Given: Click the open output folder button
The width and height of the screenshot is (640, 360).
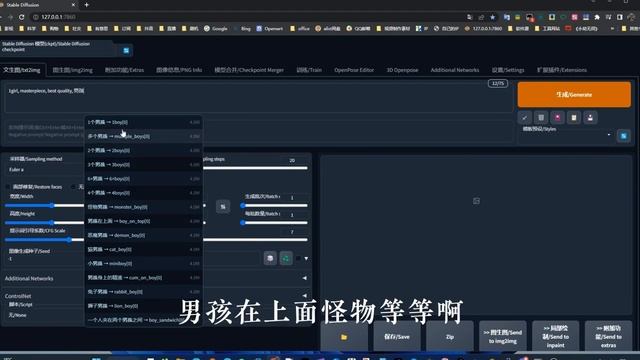Looking at the screenshot, I should coord(344,337).
